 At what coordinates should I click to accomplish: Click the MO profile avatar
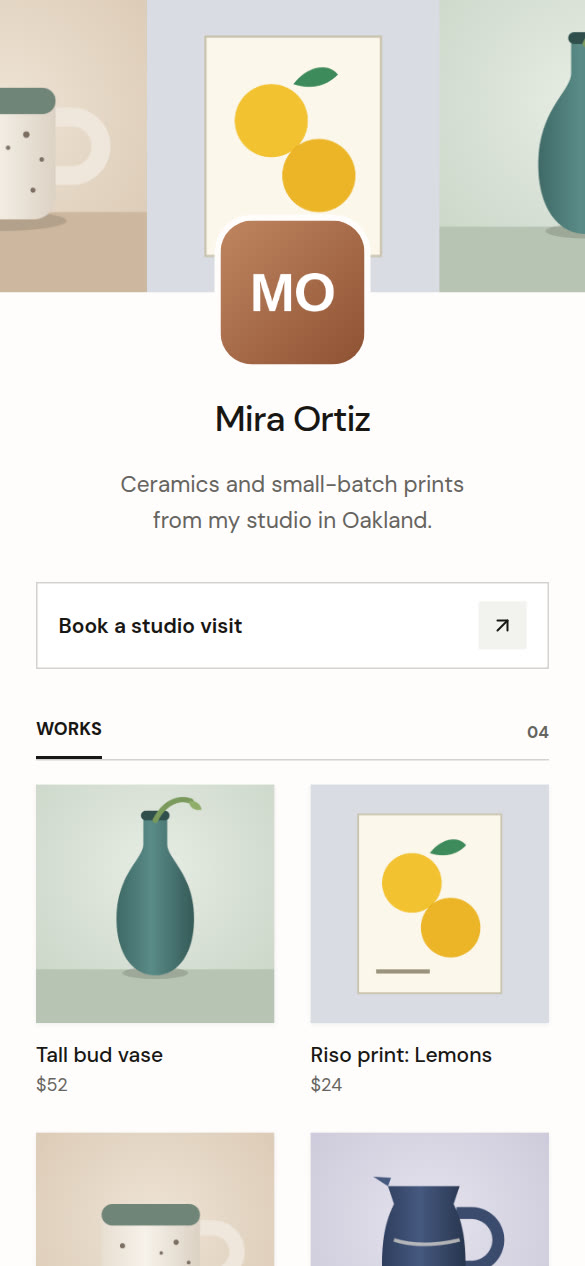pos(292,292)
